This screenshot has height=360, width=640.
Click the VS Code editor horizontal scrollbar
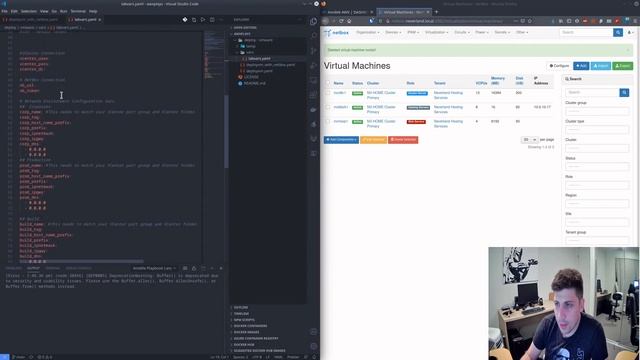(x=82, y=261)
